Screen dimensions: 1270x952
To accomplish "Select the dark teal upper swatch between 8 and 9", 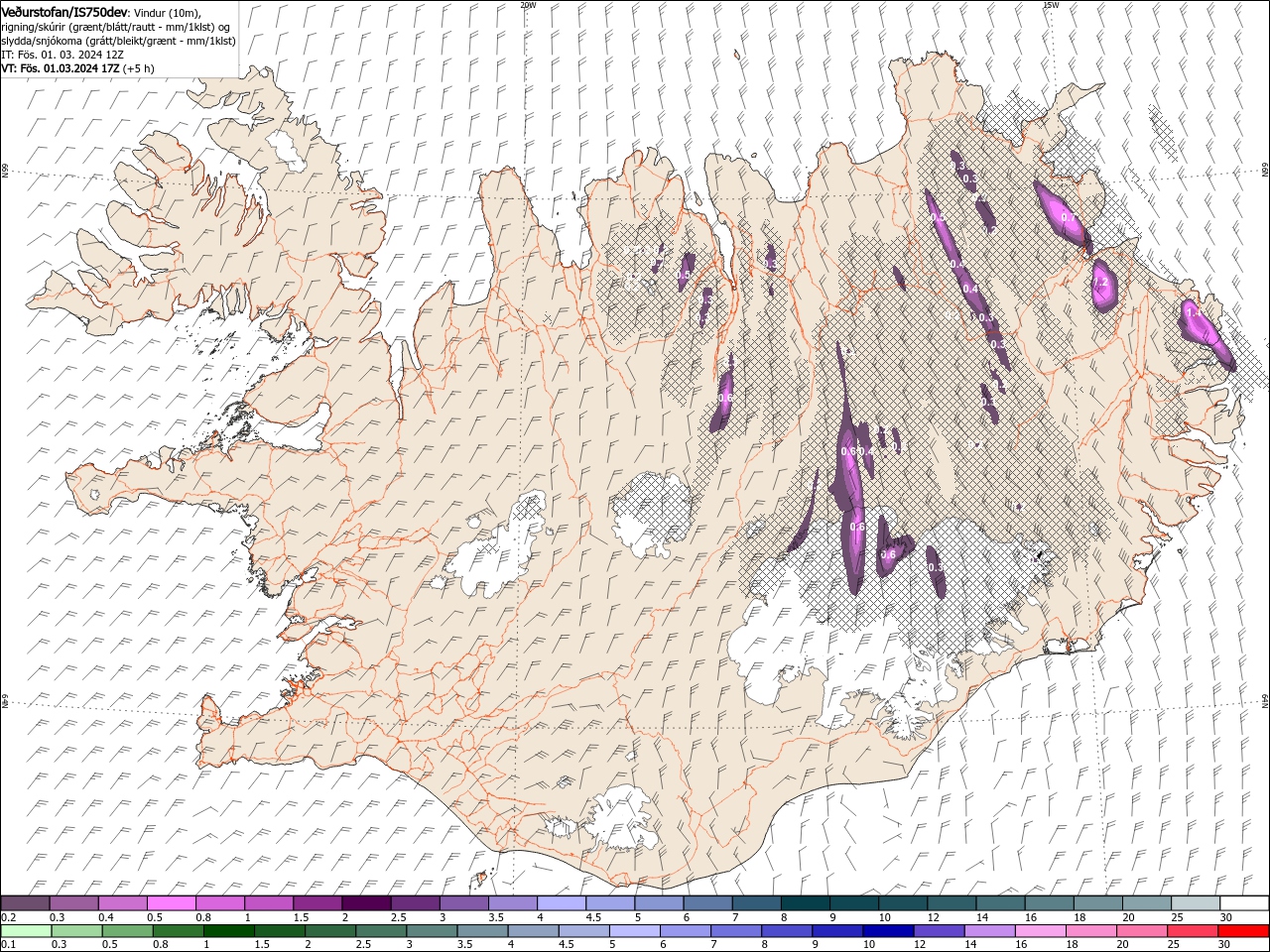I will [x=806, y=903].
